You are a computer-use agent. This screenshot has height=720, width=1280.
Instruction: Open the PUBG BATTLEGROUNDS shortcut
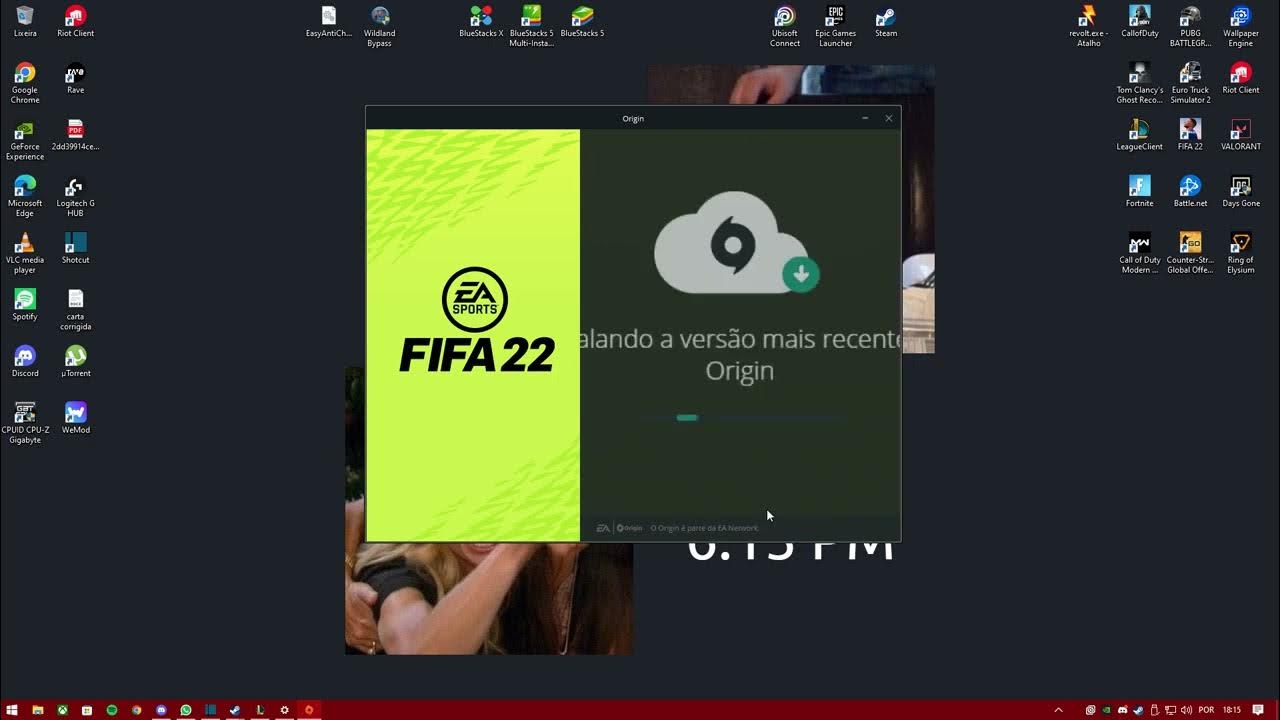[x=1190, y=27]
